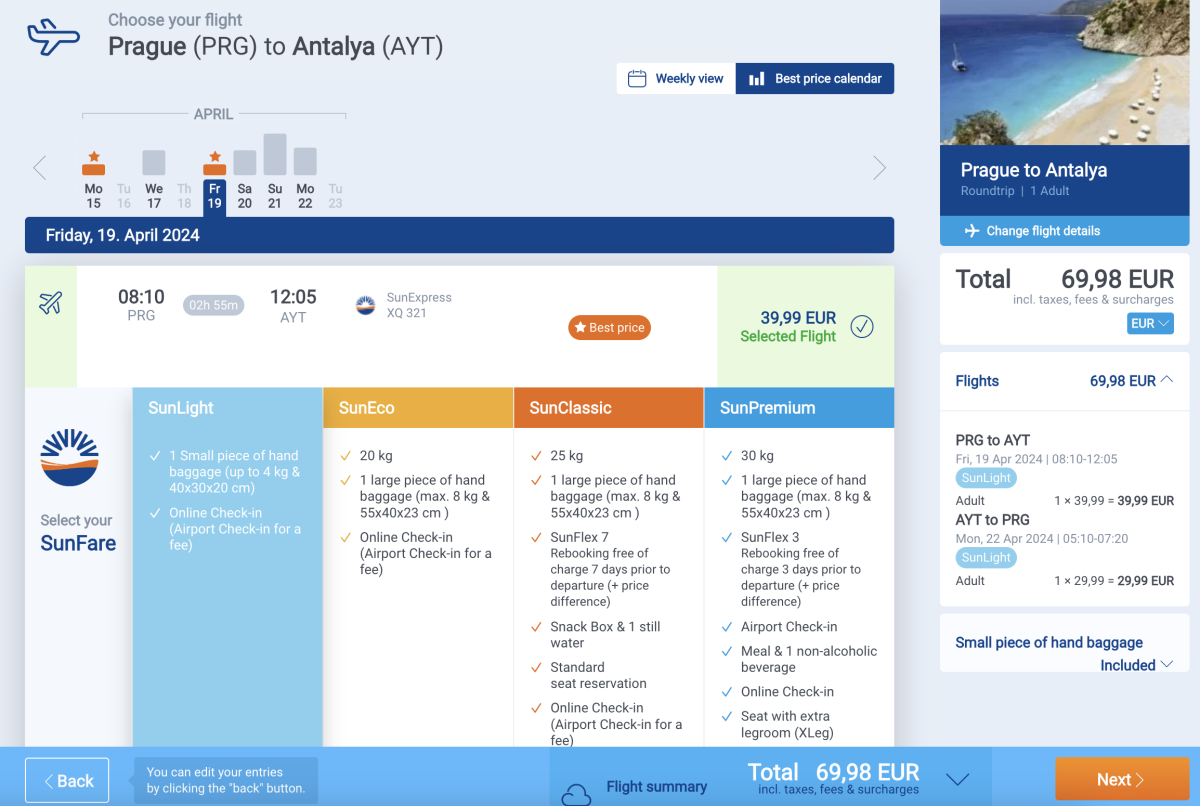Image resolution: width=1200 pixels, height=806 pixels.
Task: Click the SunExpress sun logo above SunFare
Action: pos(70,457)
